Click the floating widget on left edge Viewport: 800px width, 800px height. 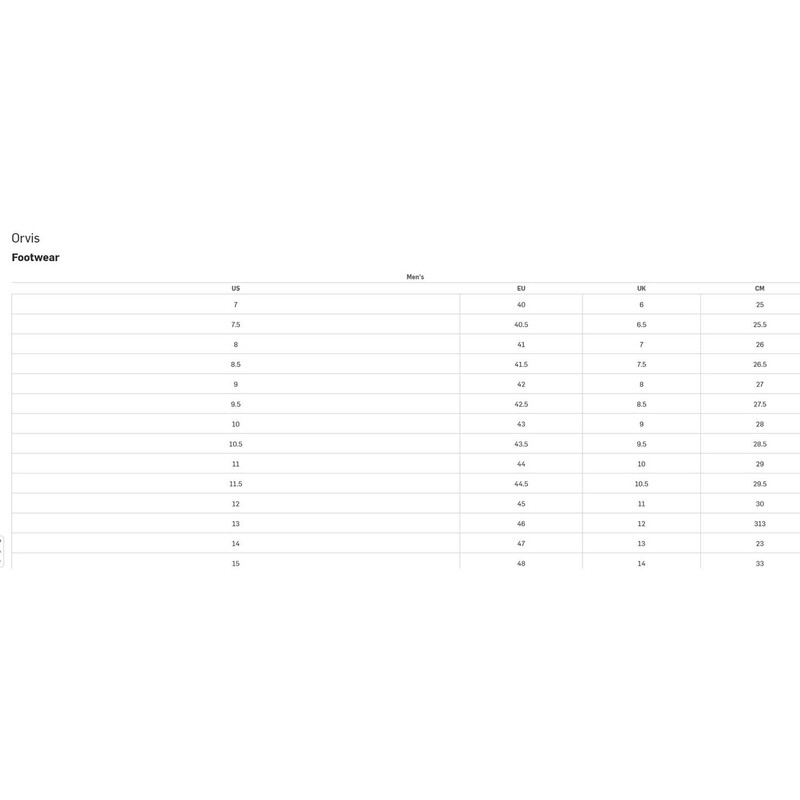pos(2,550)
